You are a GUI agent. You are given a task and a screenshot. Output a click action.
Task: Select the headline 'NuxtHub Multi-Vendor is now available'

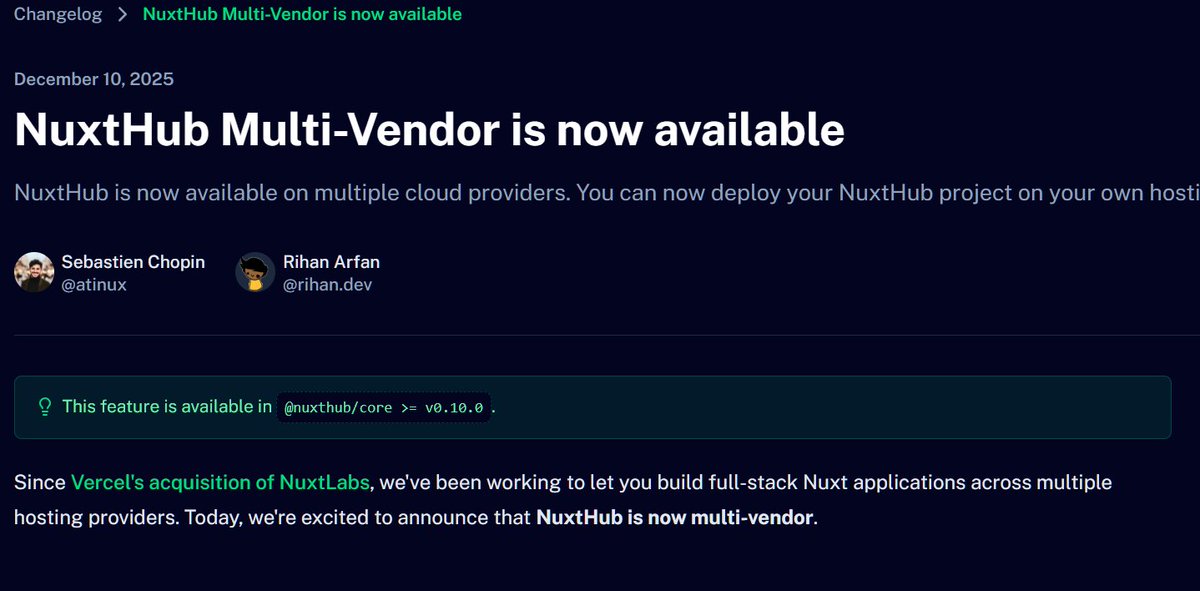click(x=429, y=130)
